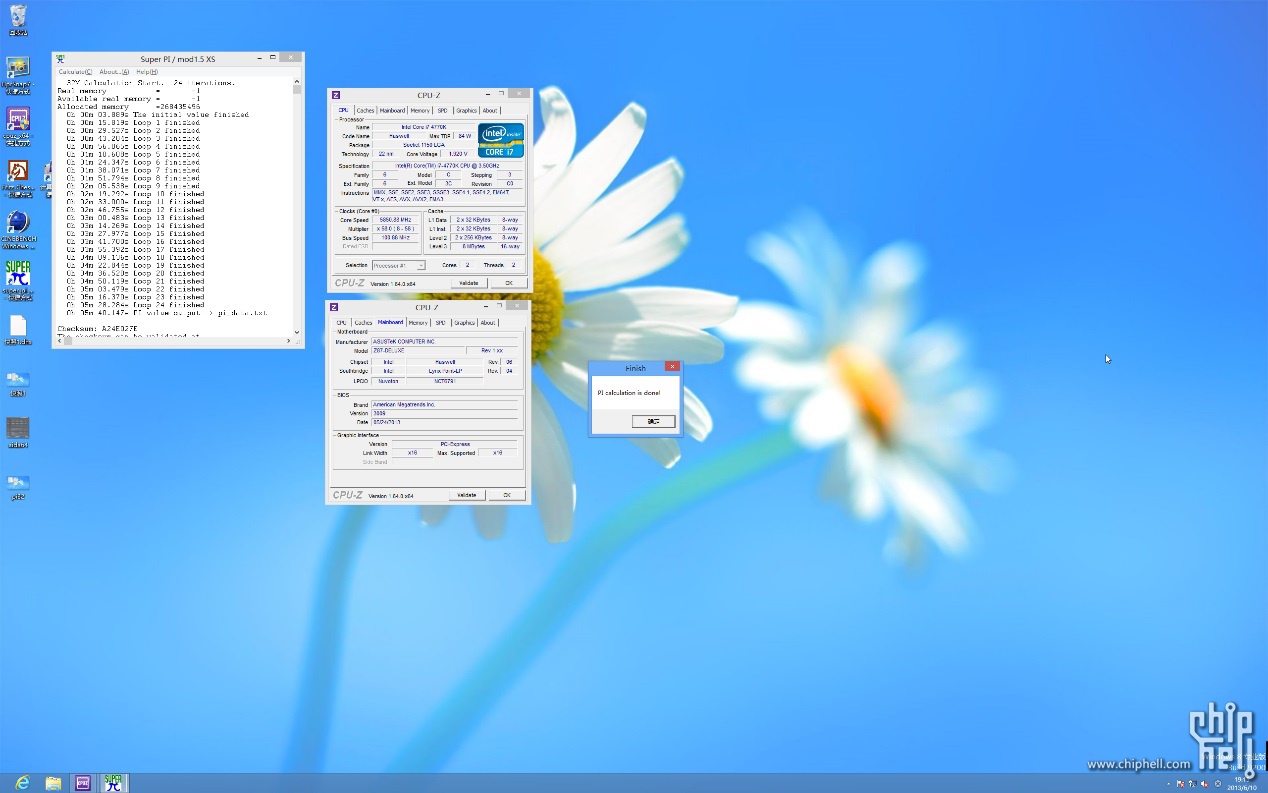Viewport: 1268px width, 793px height.
Task: Open Graphics tab in the CPU-Z processor window
Action: tap(466, 110)
